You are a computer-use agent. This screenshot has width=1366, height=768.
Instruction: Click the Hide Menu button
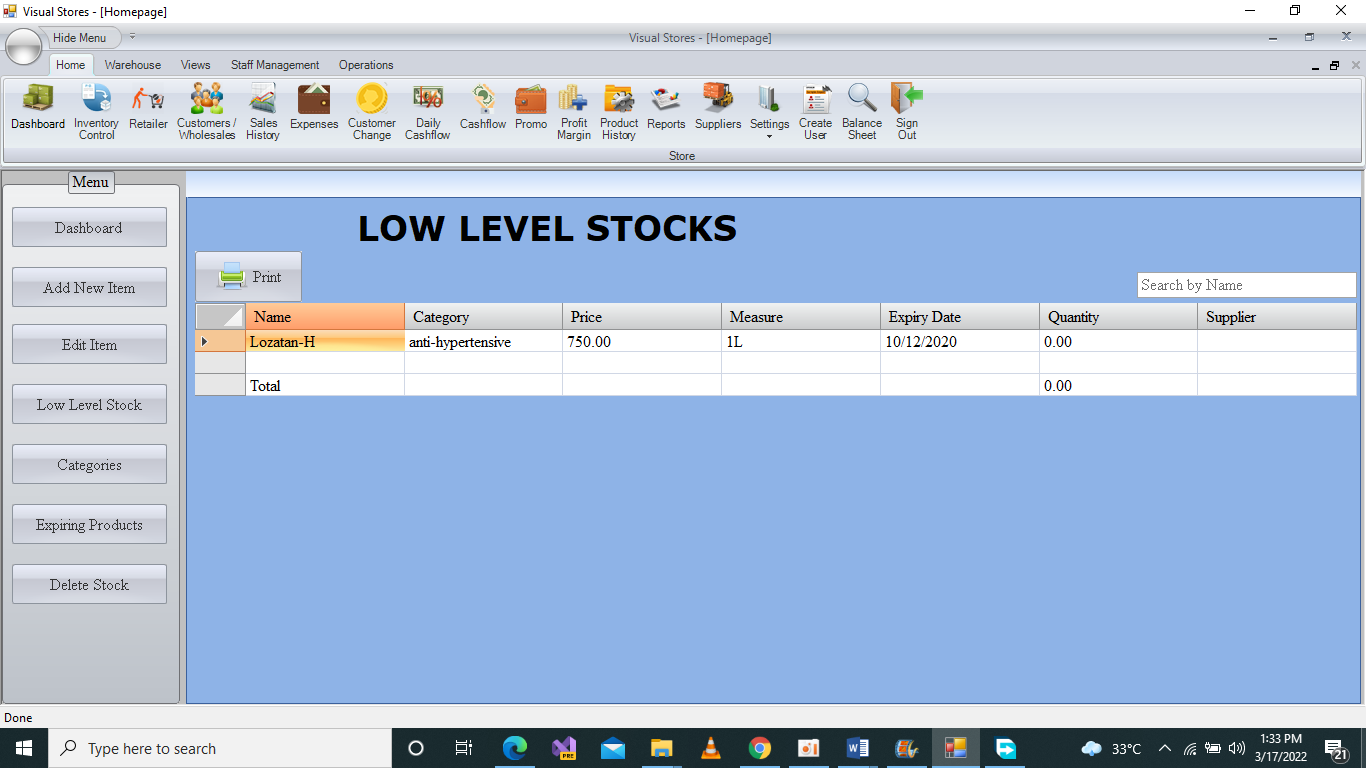tap(80, 38)
